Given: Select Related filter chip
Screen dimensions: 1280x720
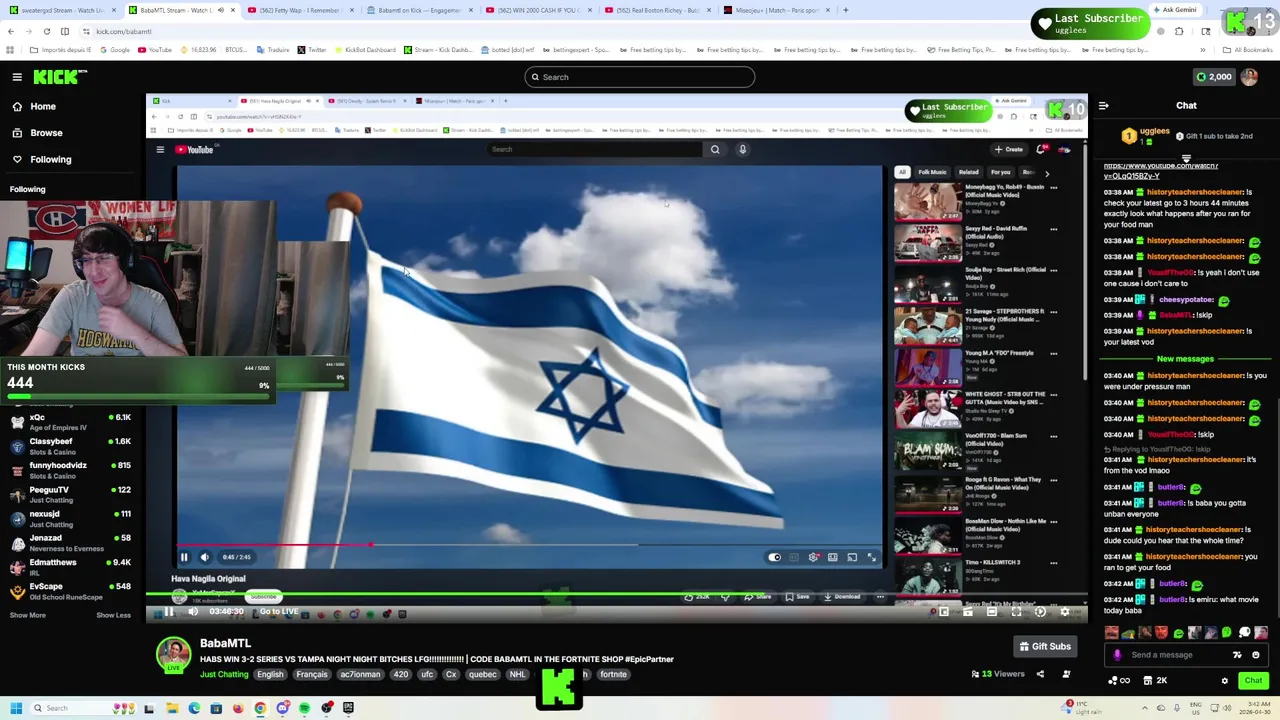Looking at the screenshot, I should 968,172.
